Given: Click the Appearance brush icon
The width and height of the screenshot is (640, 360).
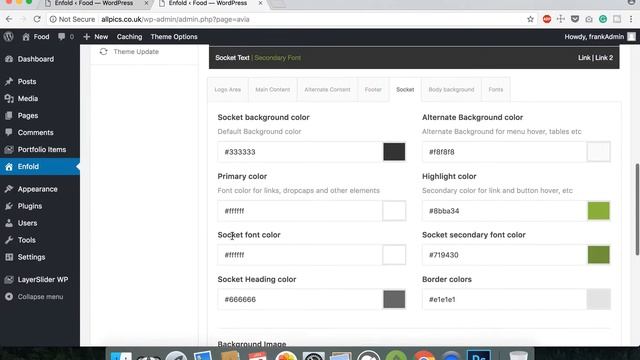Looking at the screenshot, I should [9, 189].
